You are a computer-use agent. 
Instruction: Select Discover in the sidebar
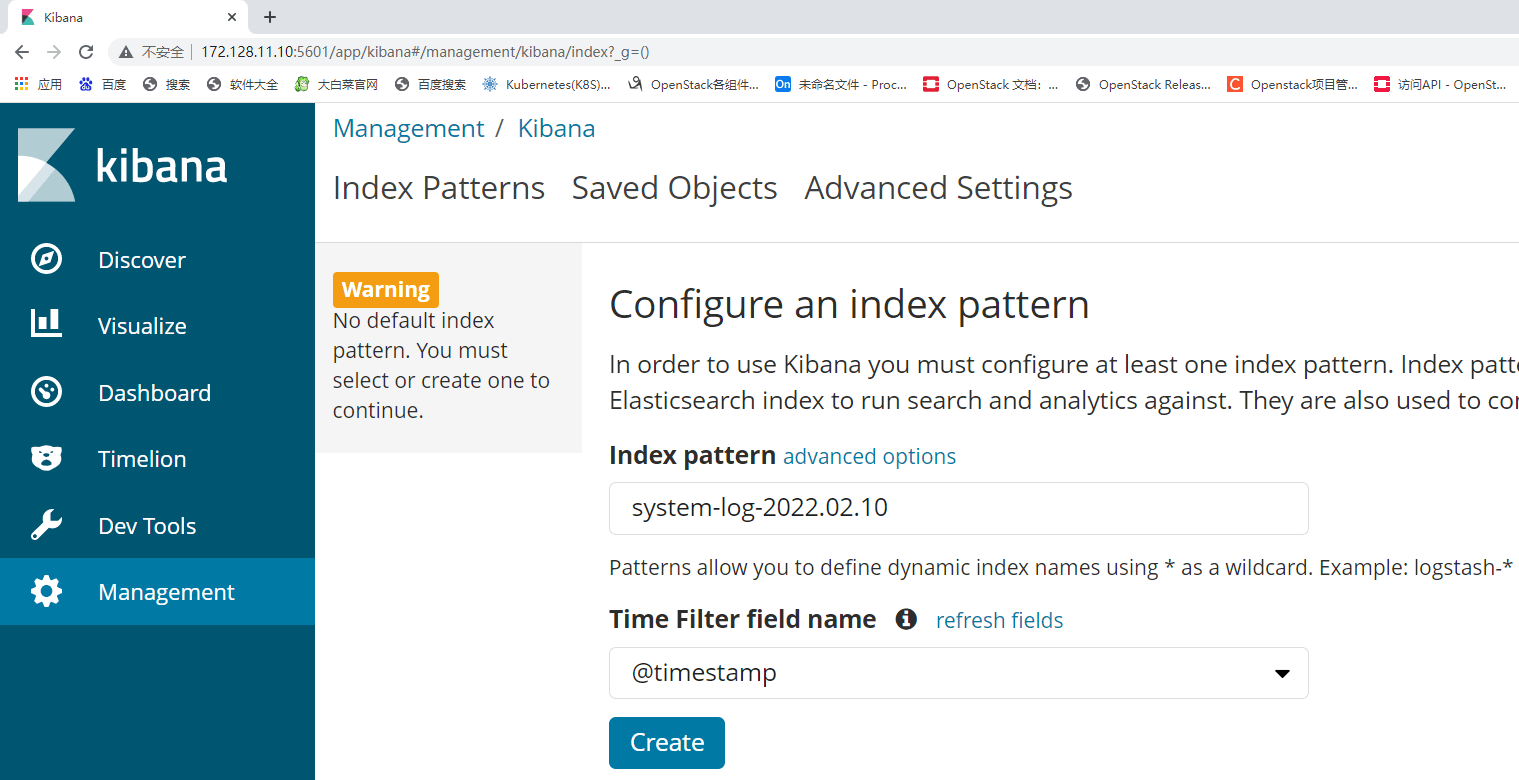(x=157, y=259)
